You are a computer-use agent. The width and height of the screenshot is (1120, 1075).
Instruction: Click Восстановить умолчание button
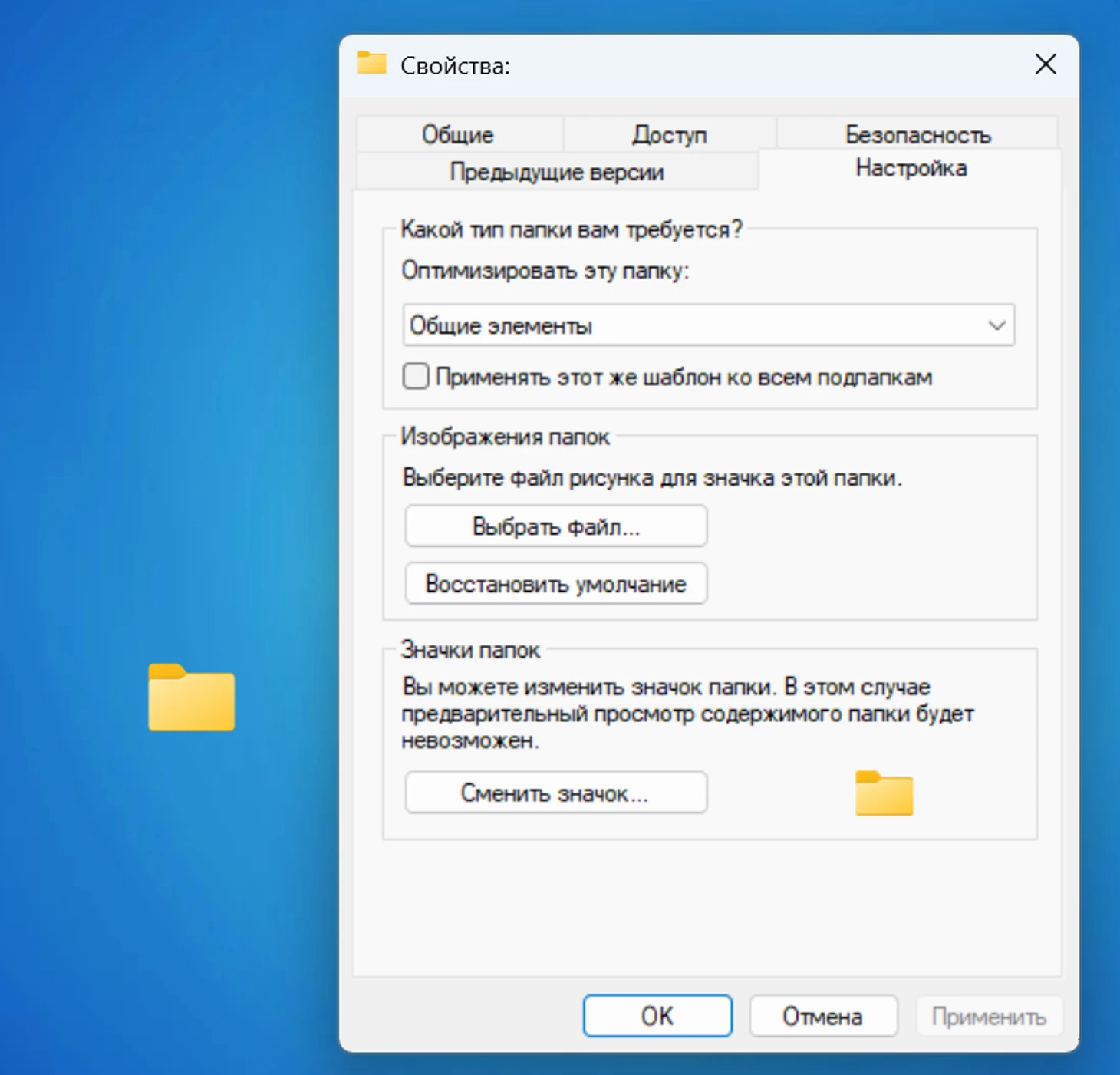click(555, 584)
